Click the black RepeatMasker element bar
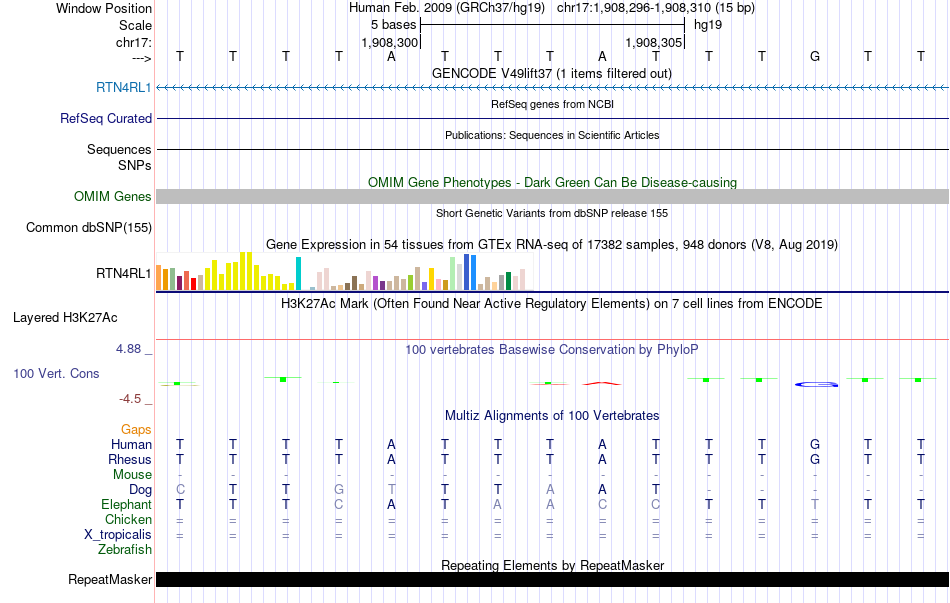This screenshot has width=950, height=603. pyautogui.click(x=552, y=580)
